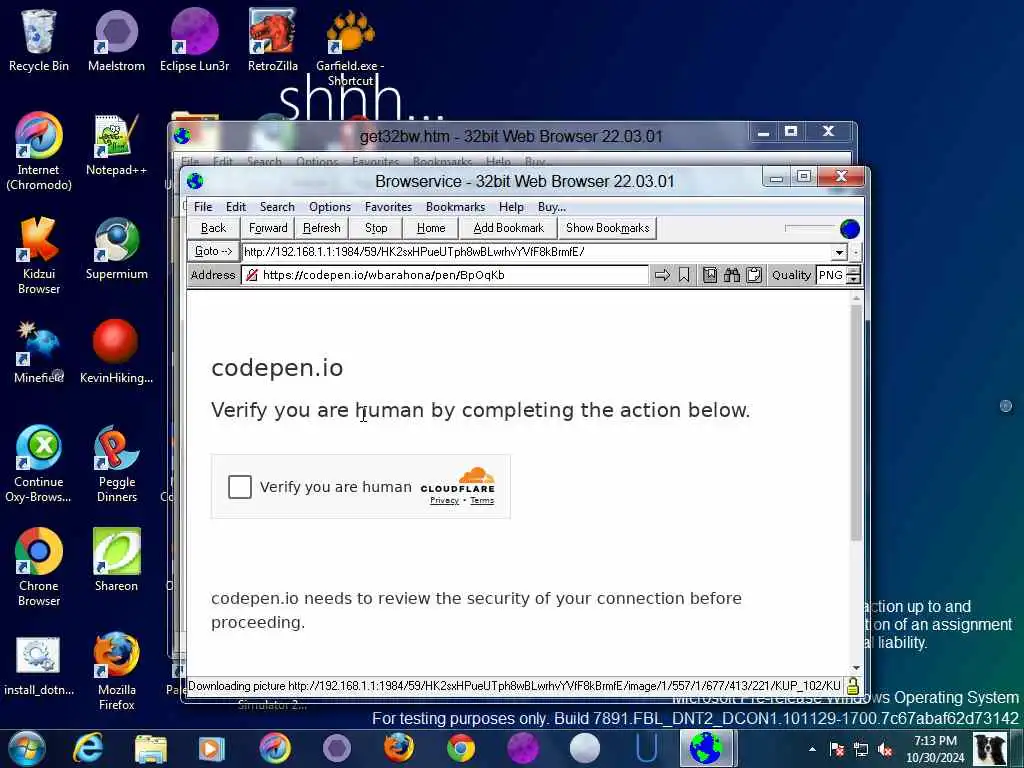Click the Quality PNG field
The width and height of the screenshot is (1024, 768).
pos(831,275)
